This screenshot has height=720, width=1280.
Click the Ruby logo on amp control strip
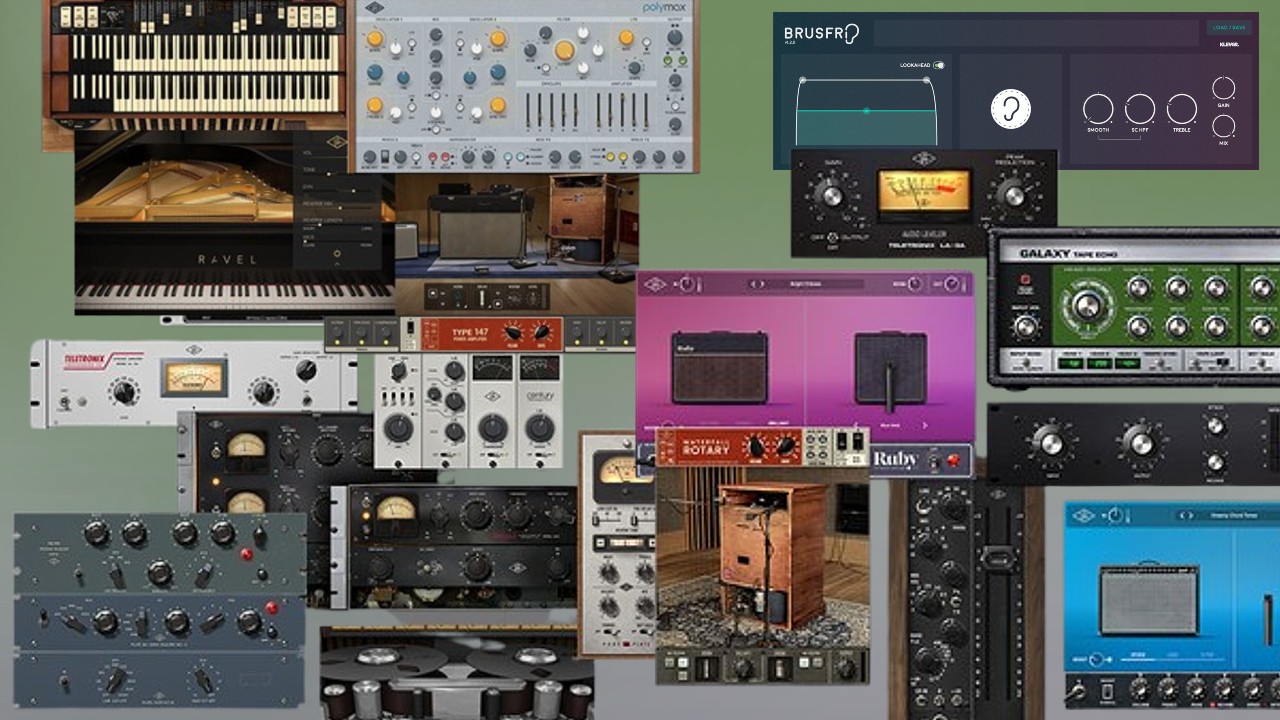coord(895,461)
